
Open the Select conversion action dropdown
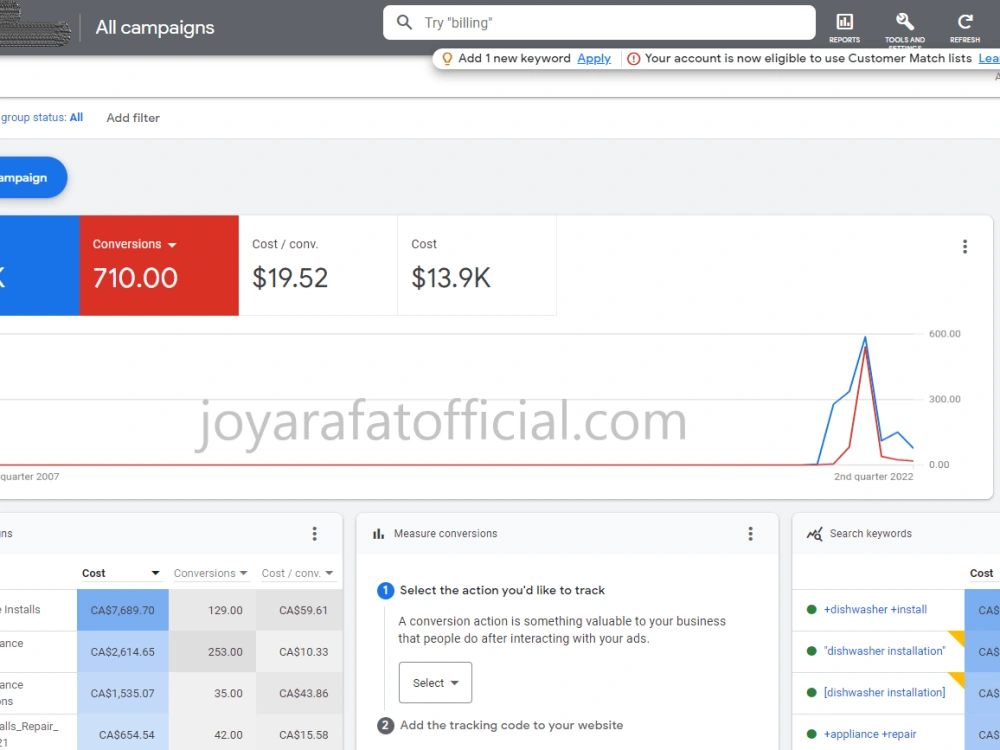coord(436,683)
